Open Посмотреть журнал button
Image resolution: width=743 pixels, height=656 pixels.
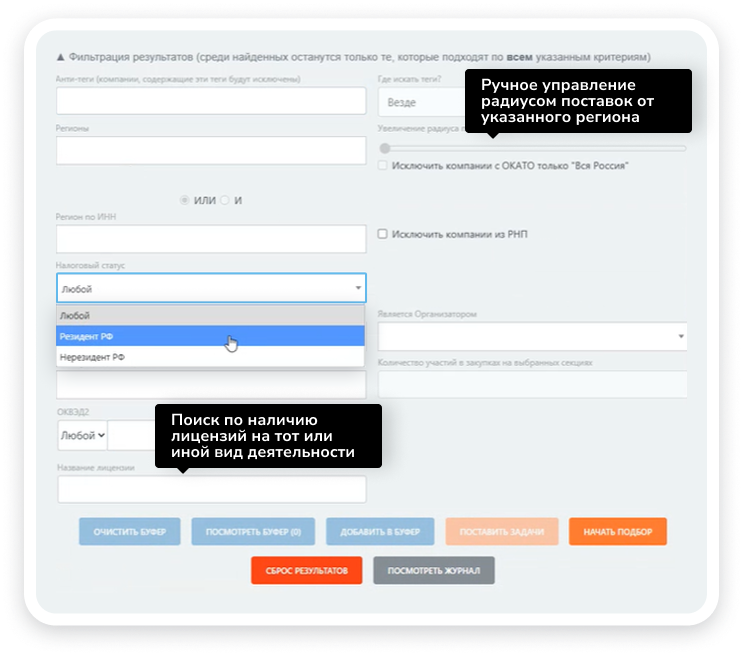tap(433, 570)
